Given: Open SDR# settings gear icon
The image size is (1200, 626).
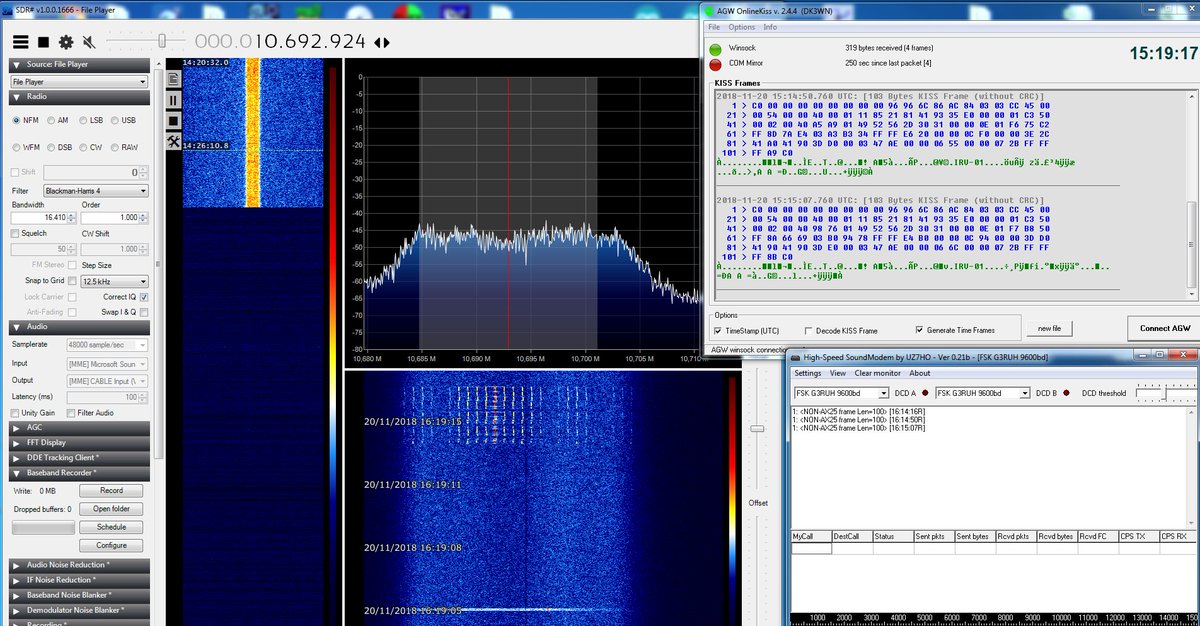Looking at the screenshot, I should [66, 42].
